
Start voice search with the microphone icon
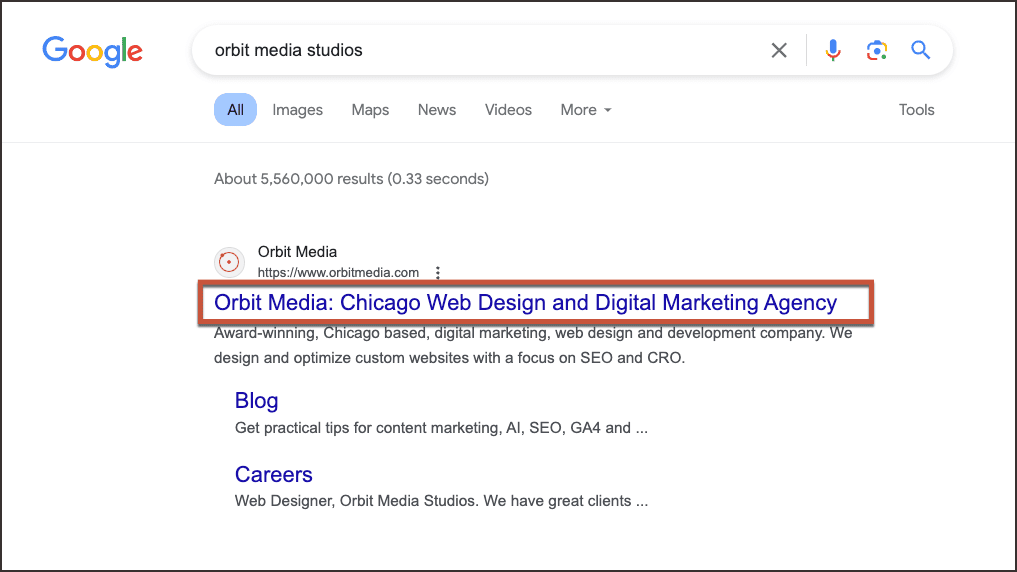[833, 50]
